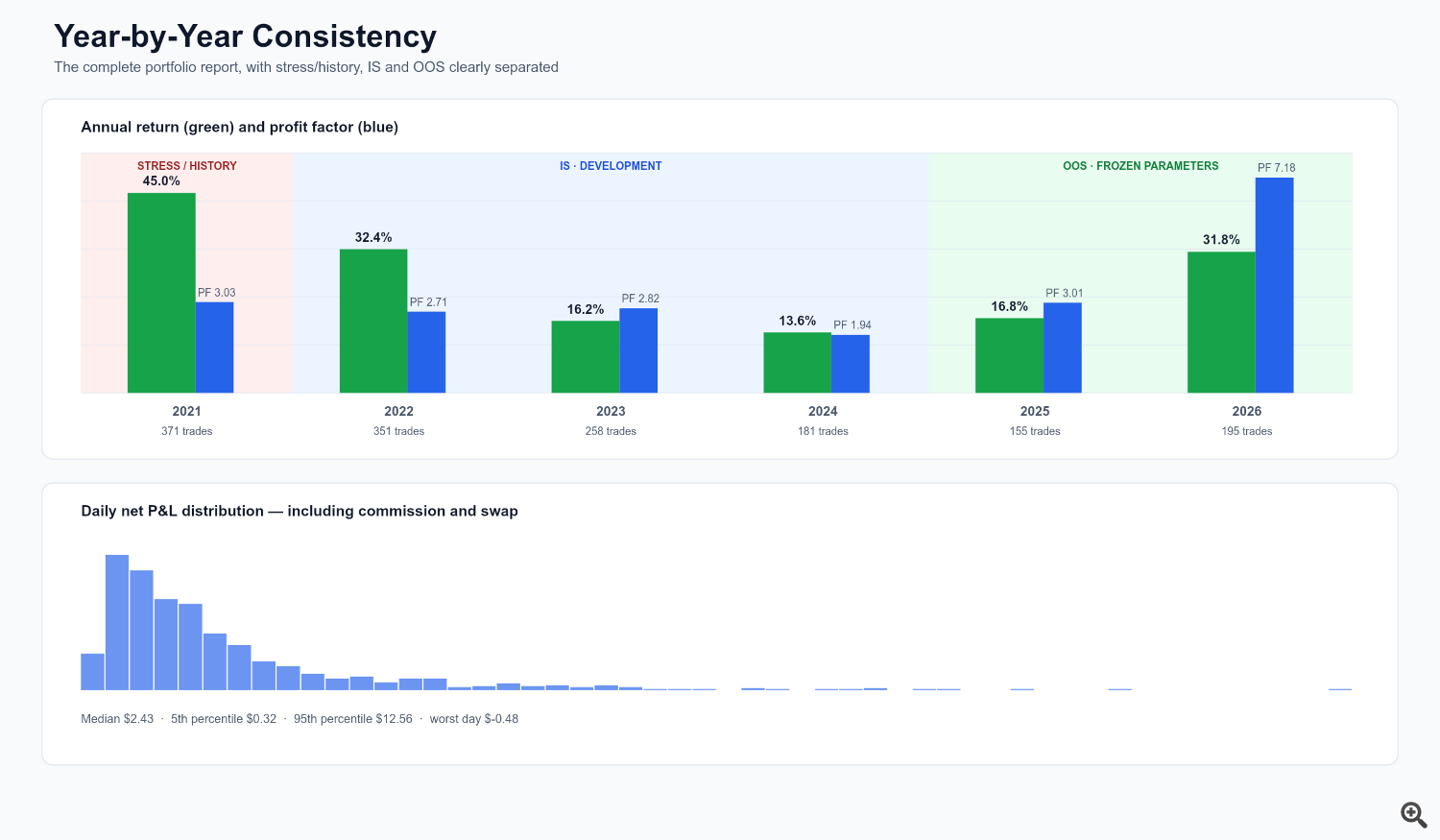Click the "IS · DEVELOPMENT" label
The width and height of the screenshot is (1440, 840).
click(x=611, y=166)
